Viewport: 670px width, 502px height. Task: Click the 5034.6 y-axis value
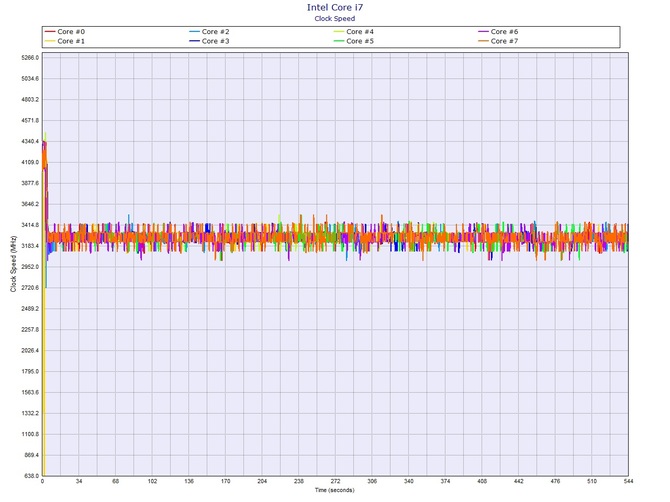30,79
